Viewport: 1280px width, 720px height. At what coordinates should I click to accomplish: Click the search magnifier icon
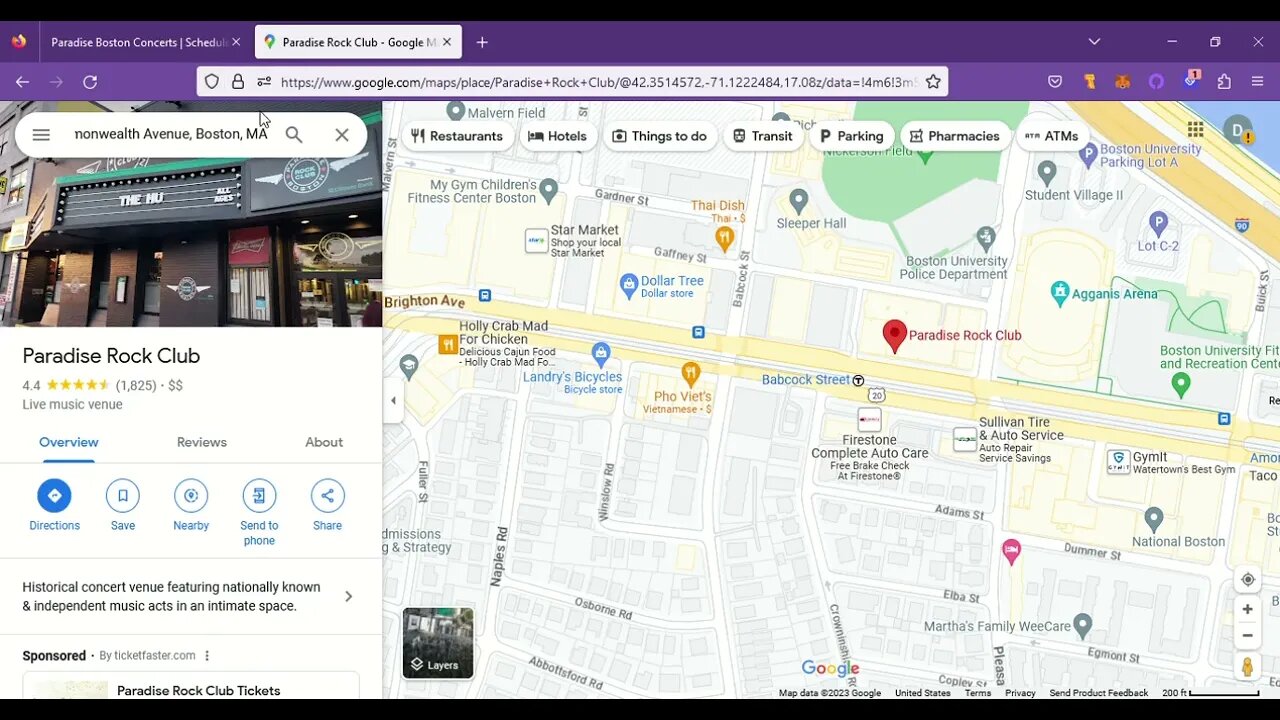[x=294, y=135]
